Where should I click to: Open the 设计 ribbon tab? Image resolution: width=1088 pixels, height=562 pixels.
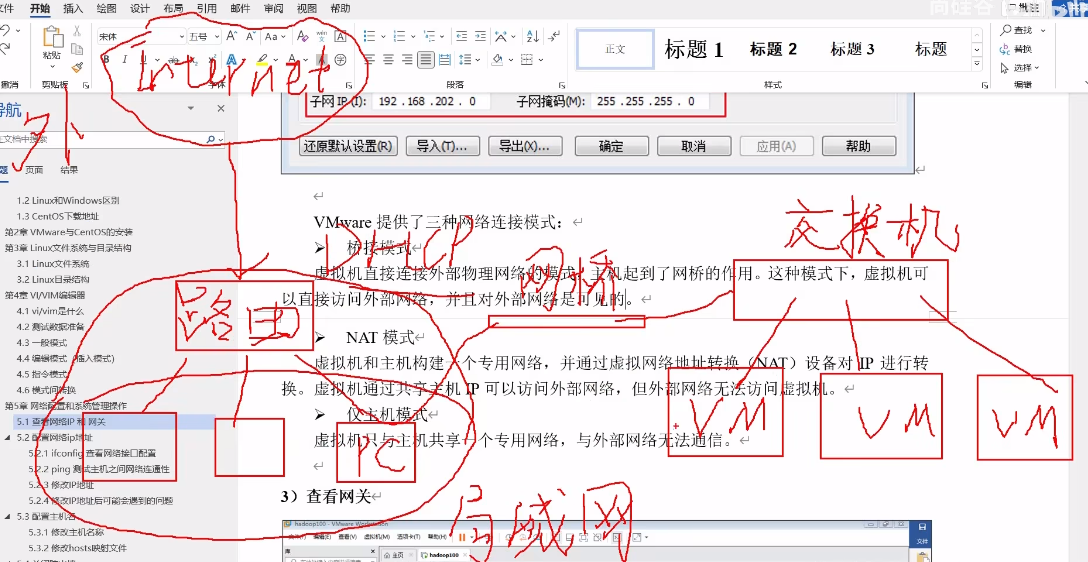(x=140, y=9)
